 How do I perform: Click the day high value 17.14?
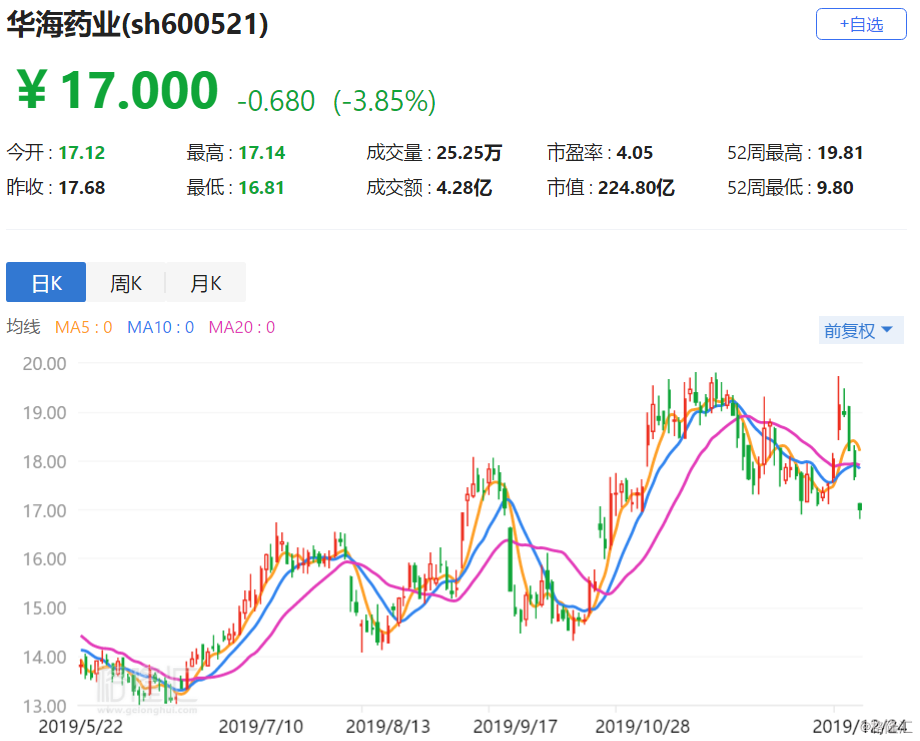pos(262,153)
